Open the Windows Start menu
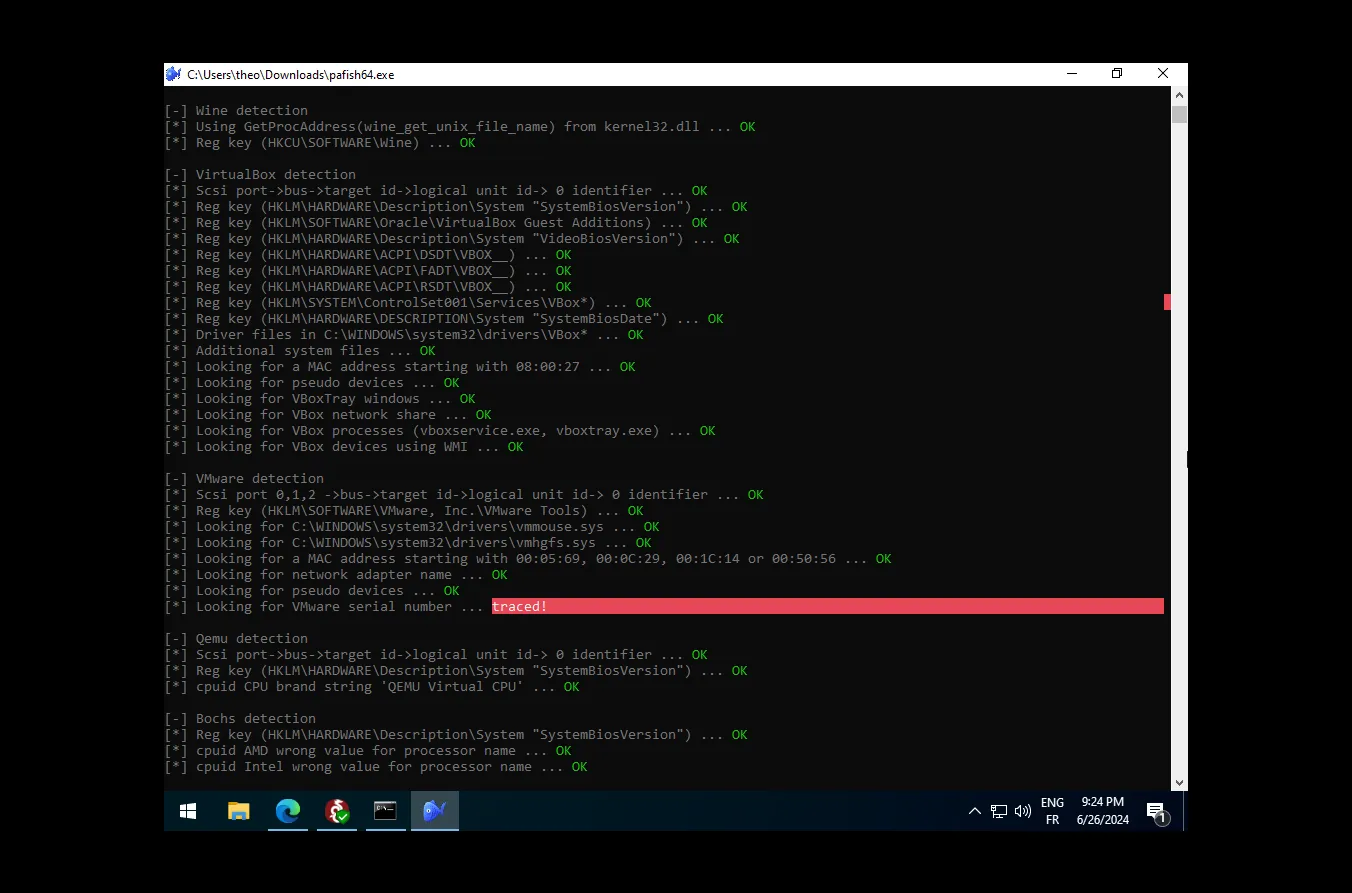This screenshot has width=1352, height=893. click(x=188, y=811)
